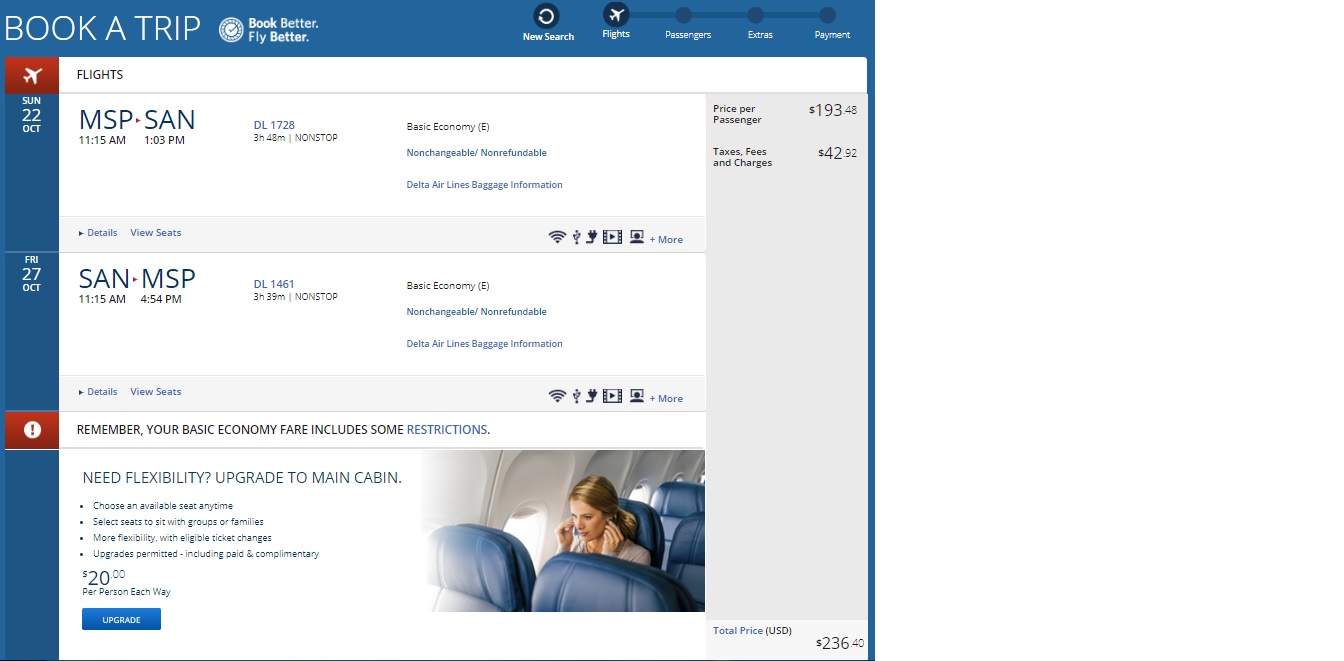1344x661 pixels.
Task: Open View Seats for the SAN to MSP flight
Action: [156, 392]
